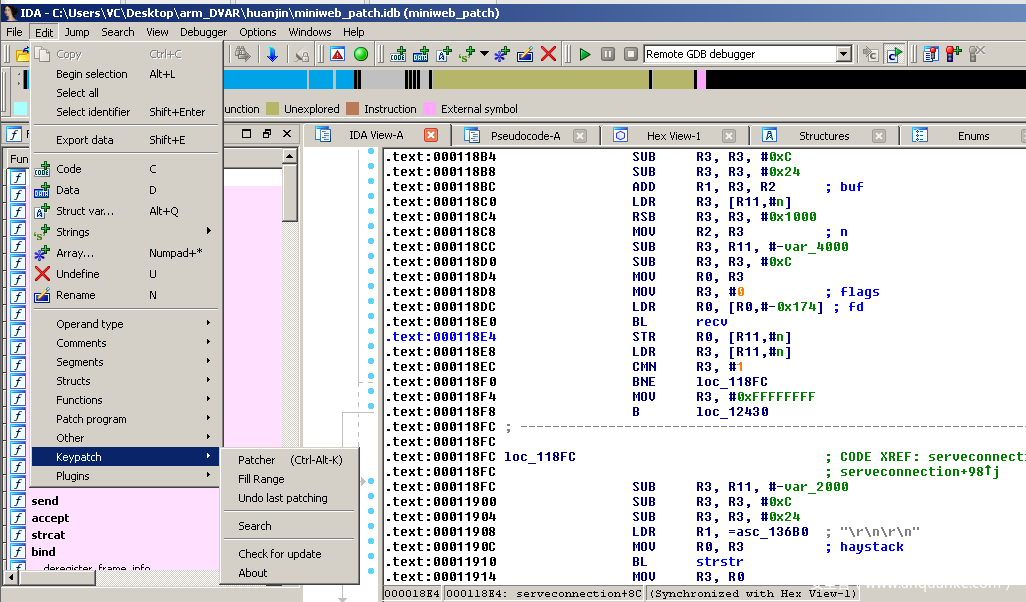Open the Debugger menu in menu bar

203,32
